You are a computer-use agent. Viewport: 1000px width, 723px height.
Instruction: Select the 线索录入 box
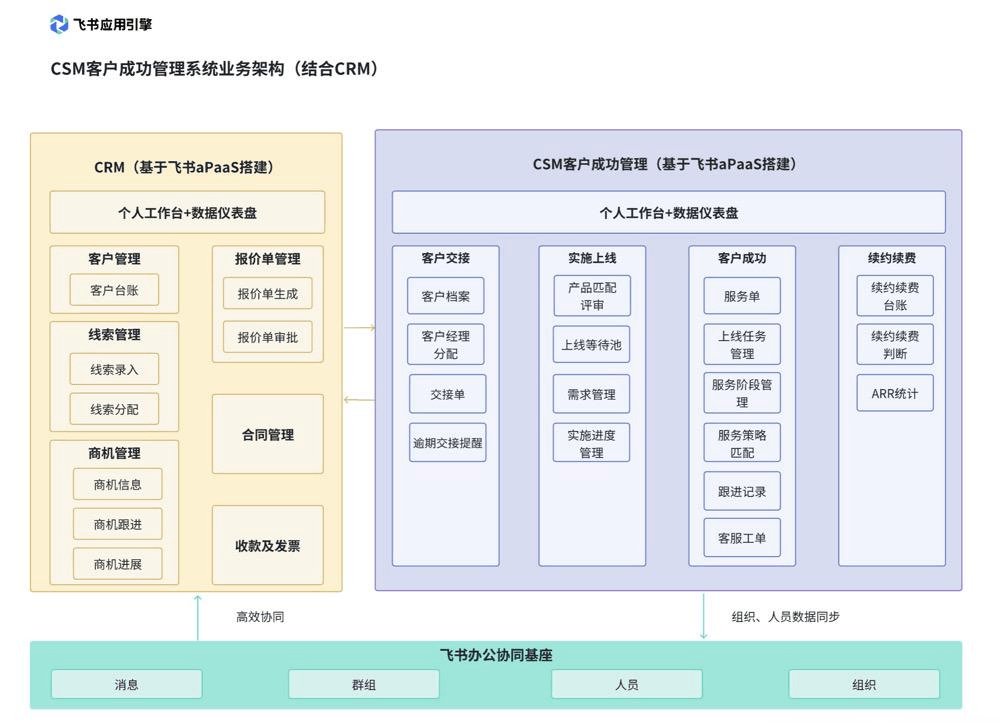[114, 369]
